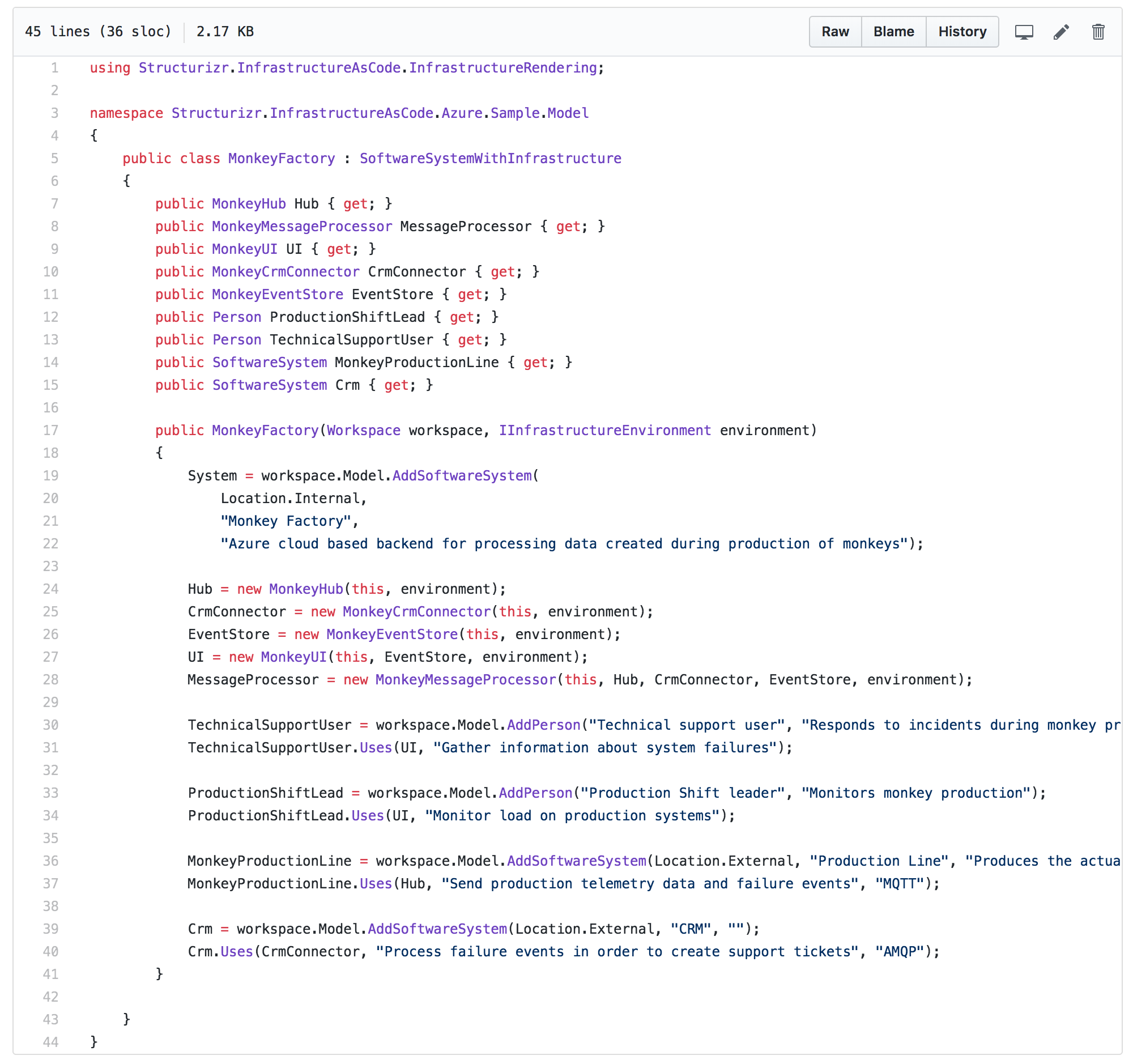Image resolution: width=1133 pixels, height=1064 pixels.
Task: Click "Production Shift leader" string
Action: coord(683,793)
